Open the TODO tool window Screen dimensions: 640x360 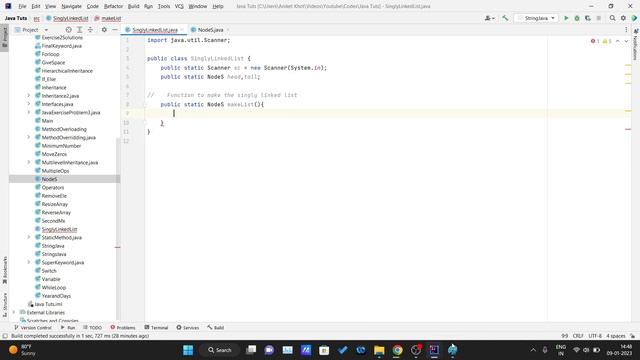(x=92, y=327)
